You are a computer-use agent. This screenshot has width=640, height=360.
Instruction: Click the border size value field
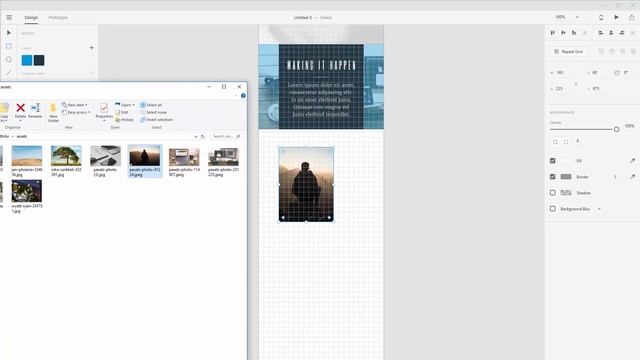pyautogui.click(x=615, y=177)
